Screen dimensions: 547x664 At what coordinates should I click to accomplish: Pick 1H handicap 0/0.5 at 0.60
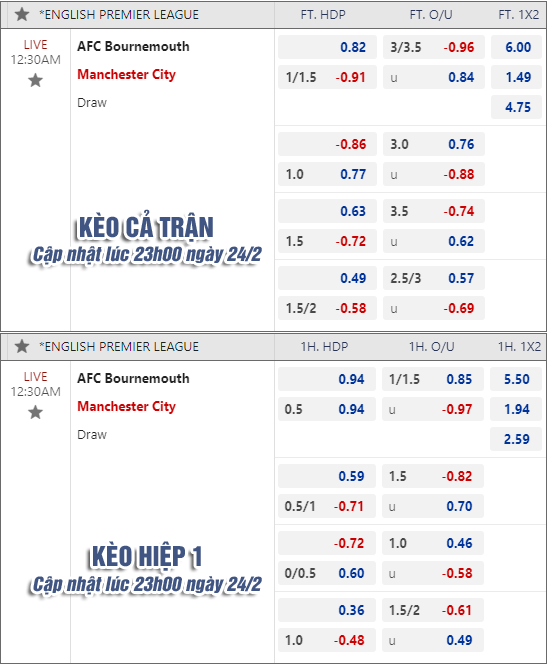point(327,573)
